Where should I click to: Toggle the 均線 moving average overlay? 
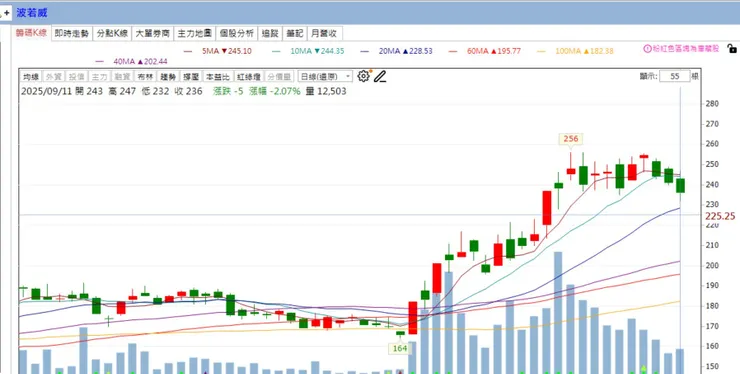click(x=31, y=76)
